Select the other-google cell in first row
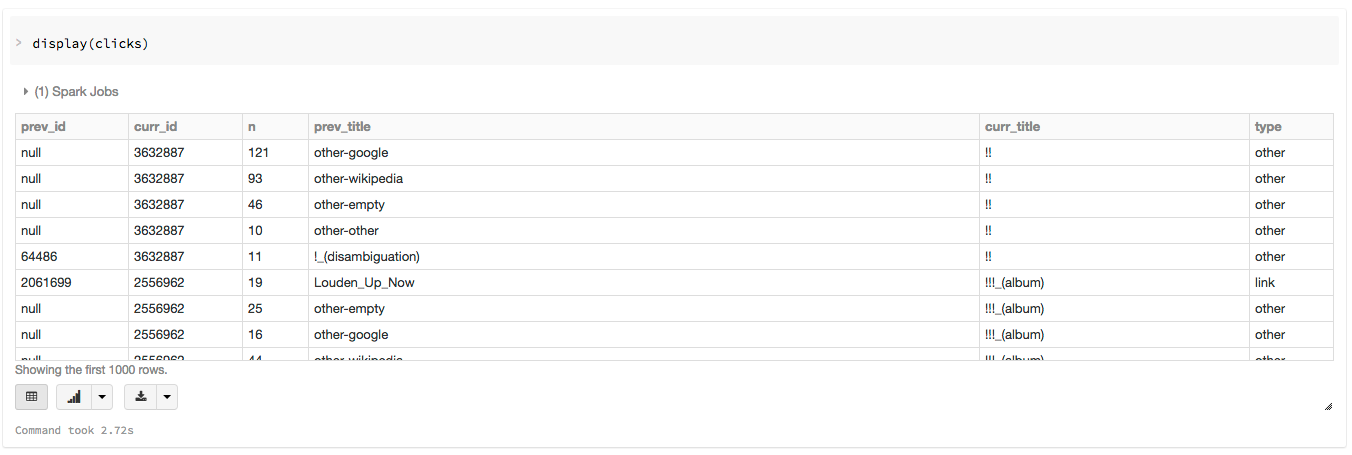The image size is (1352, 455). 351,153
